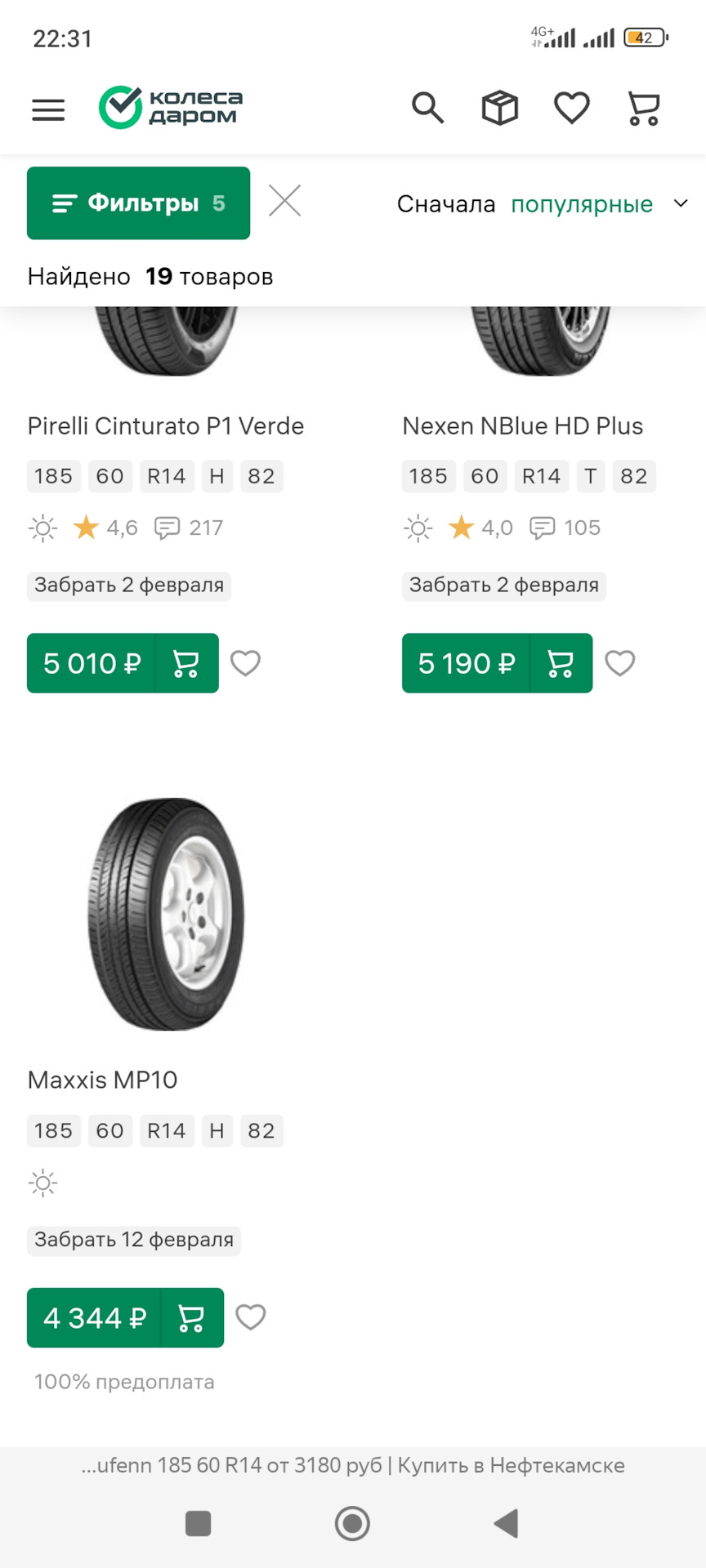Open favorites heart in header
Image resolution: width=706 pixels, height=1568 pixels.
[571, 108]
